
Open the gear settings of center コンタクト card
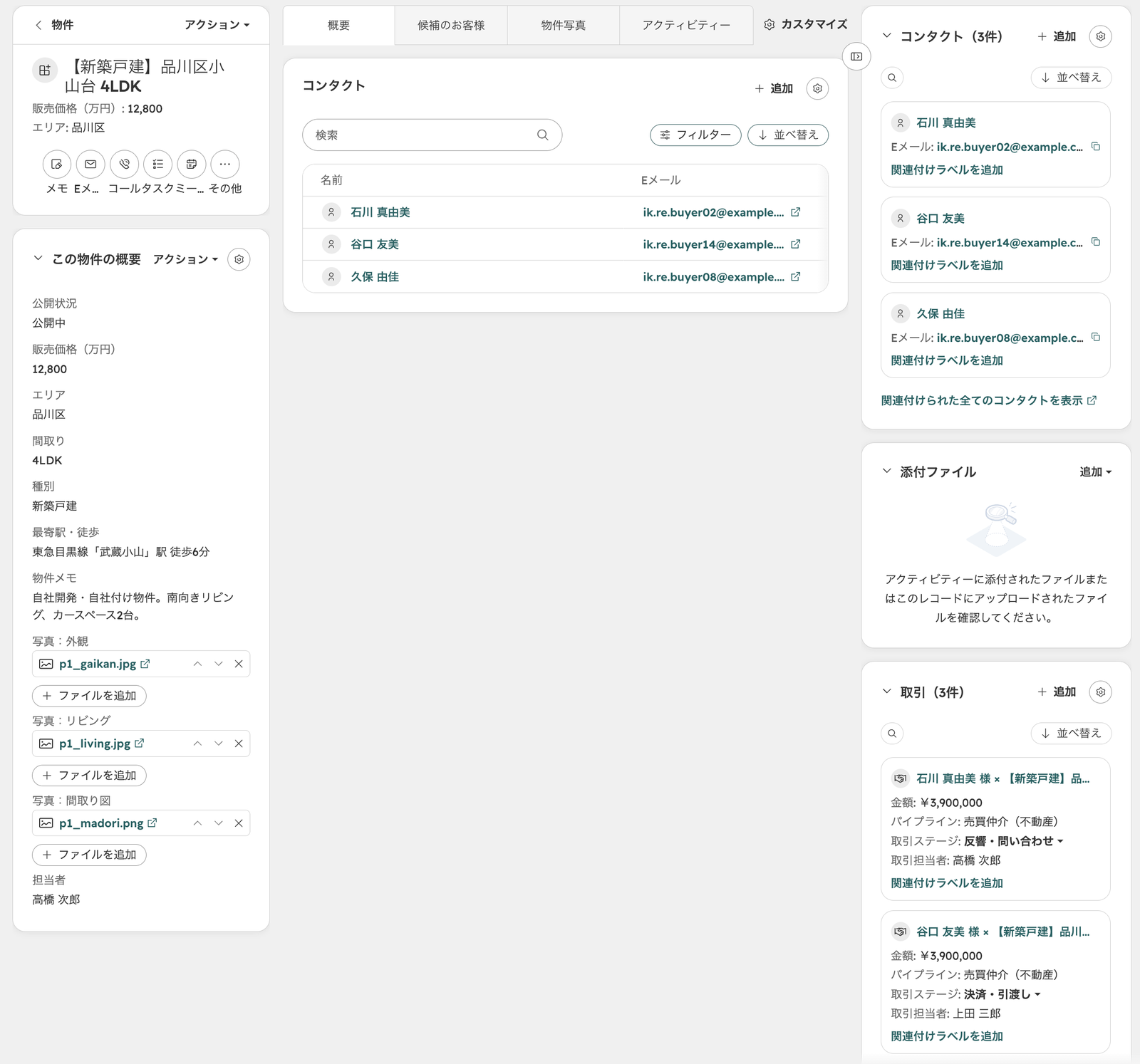(x=817, y=88)
